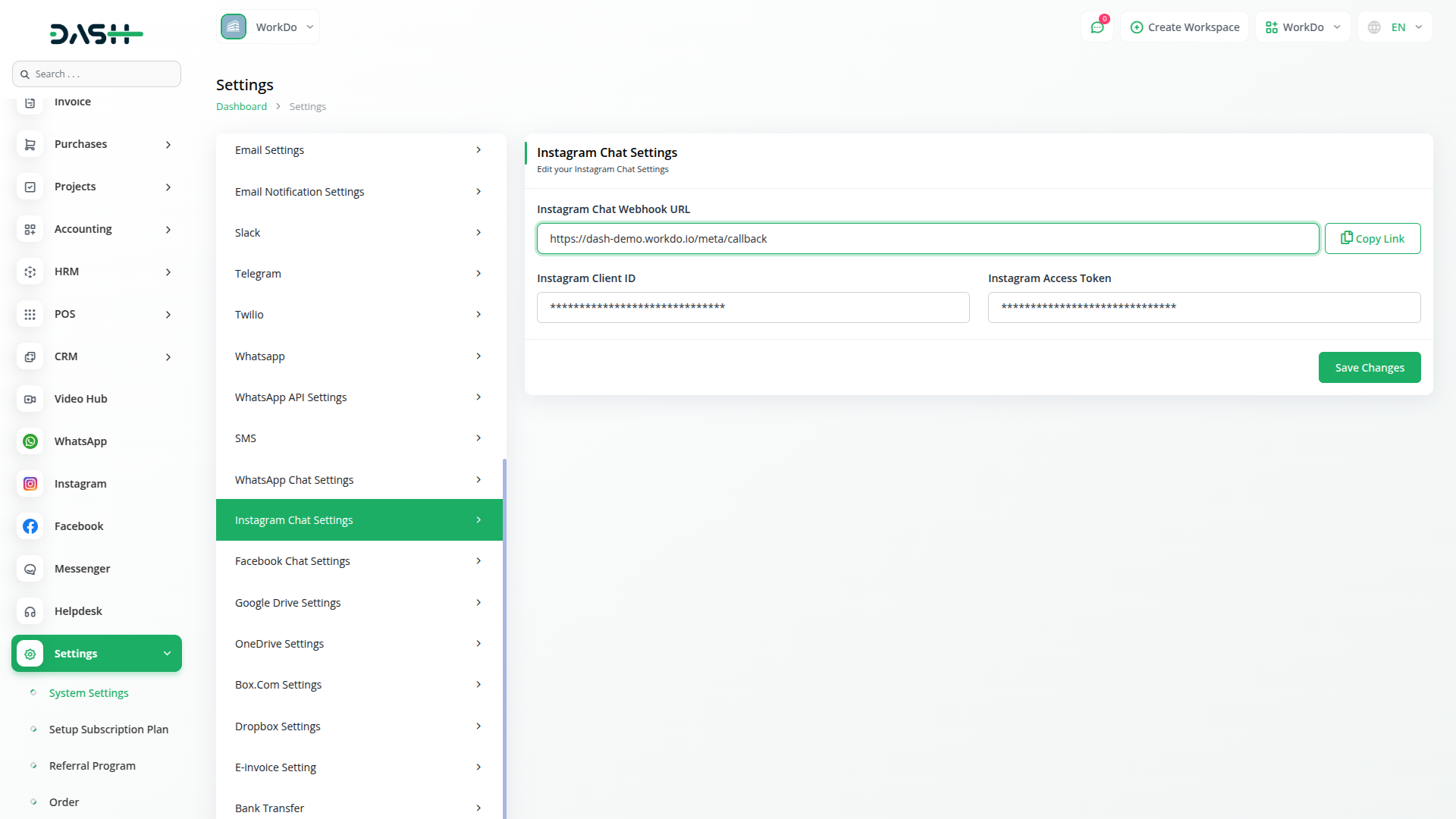This screenshot has width=1456, height=819.
Task: Open the Helpdesk headset icon
Action: click(30, 611)
